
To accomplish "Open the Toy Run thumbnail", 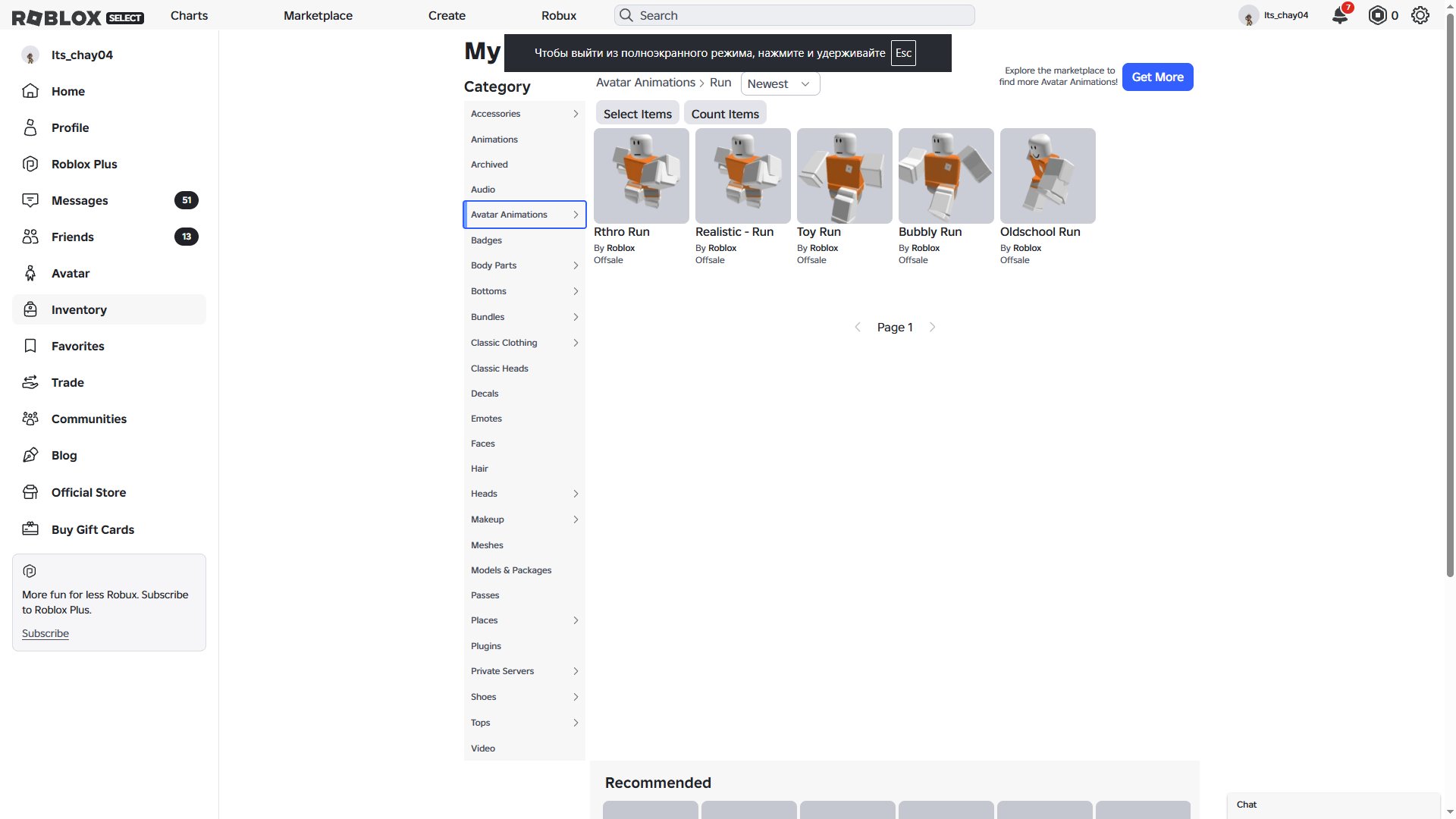I will coord(845,176).
